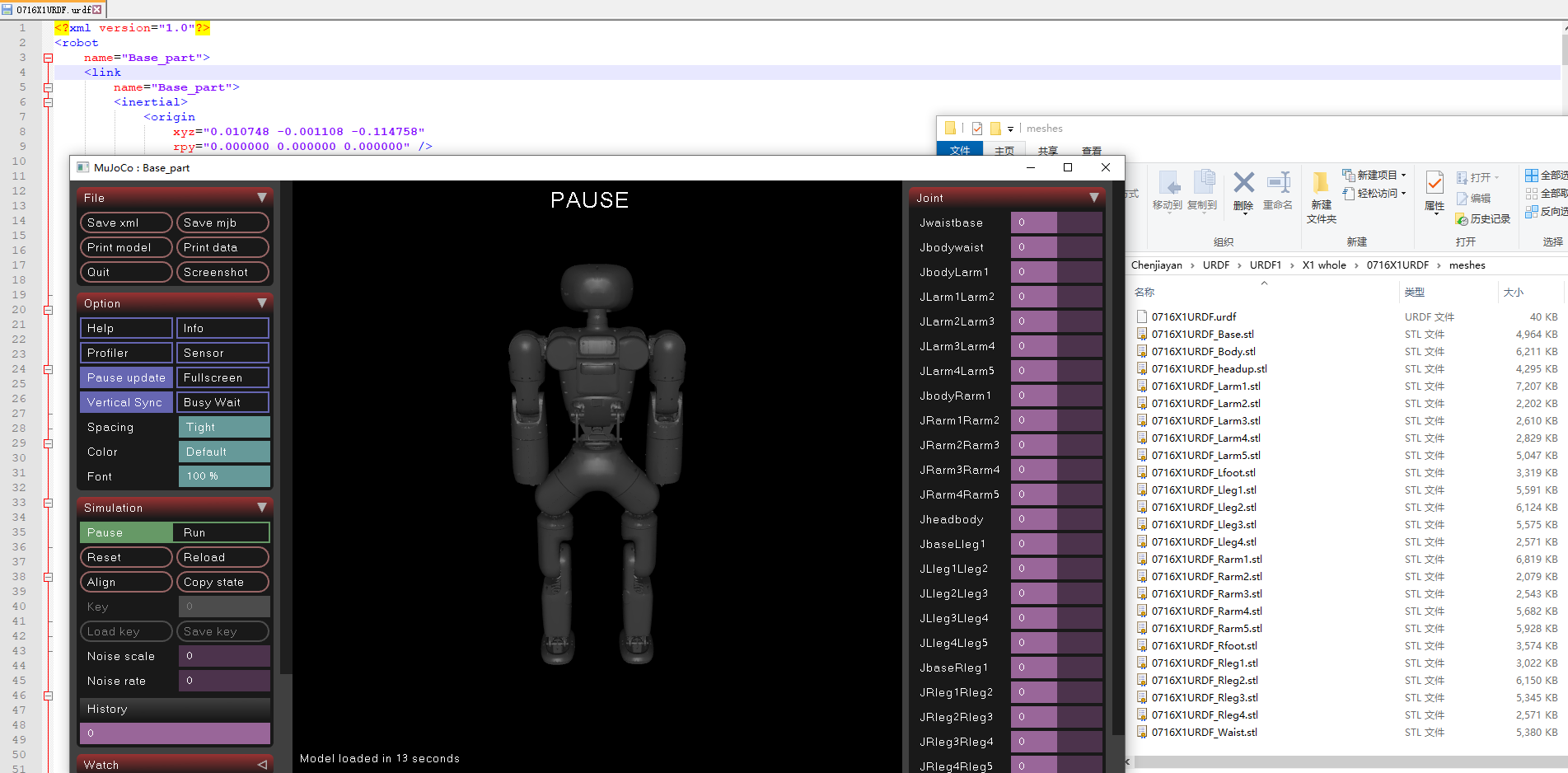This screenshot has height=773, width=1568.
Task: Click the New Folder (新建文件夹) icon
Action: 1321,198
